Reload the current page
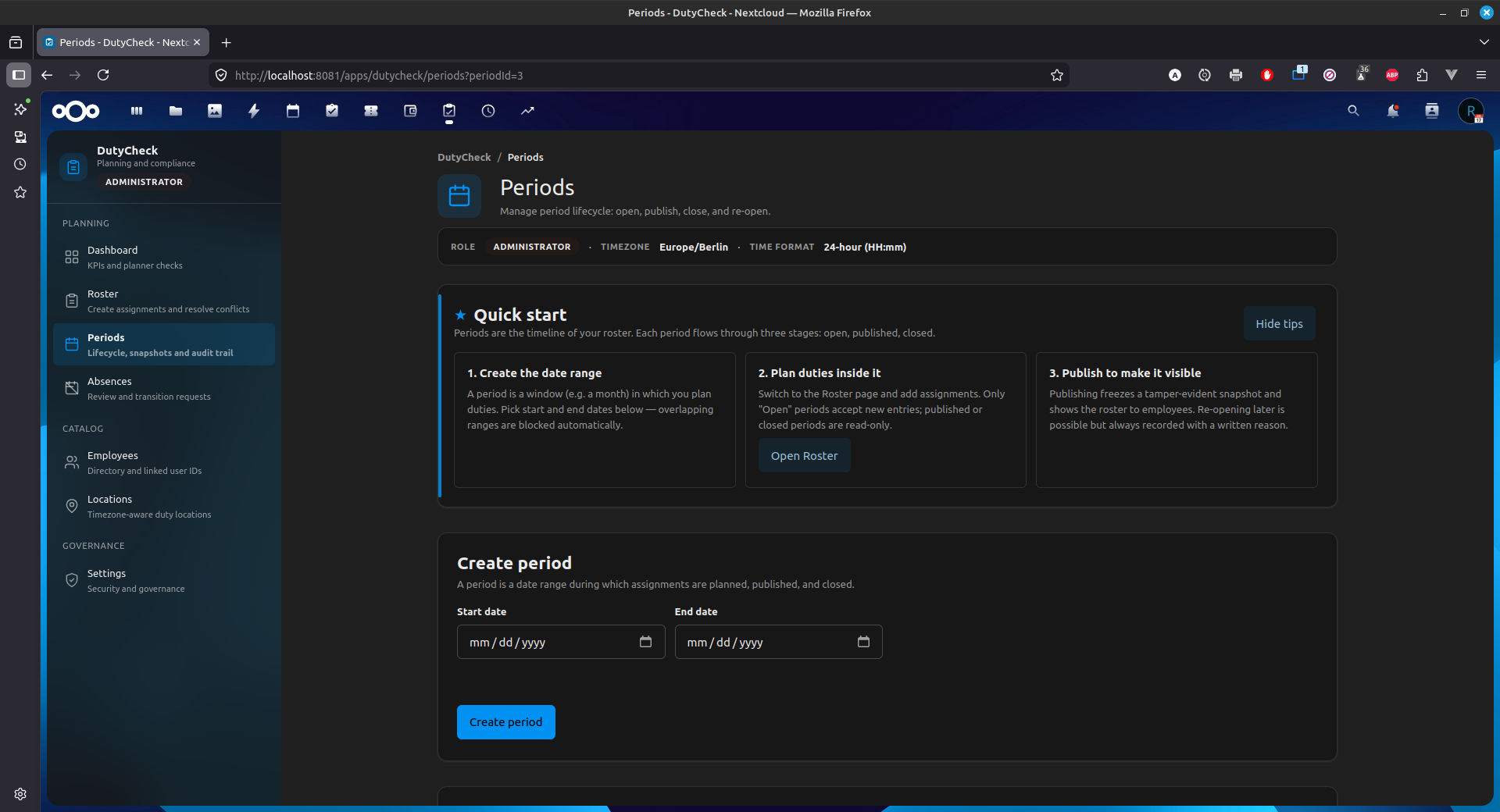The height and width of the screenshot is (812, 1500). click(103, 75)
